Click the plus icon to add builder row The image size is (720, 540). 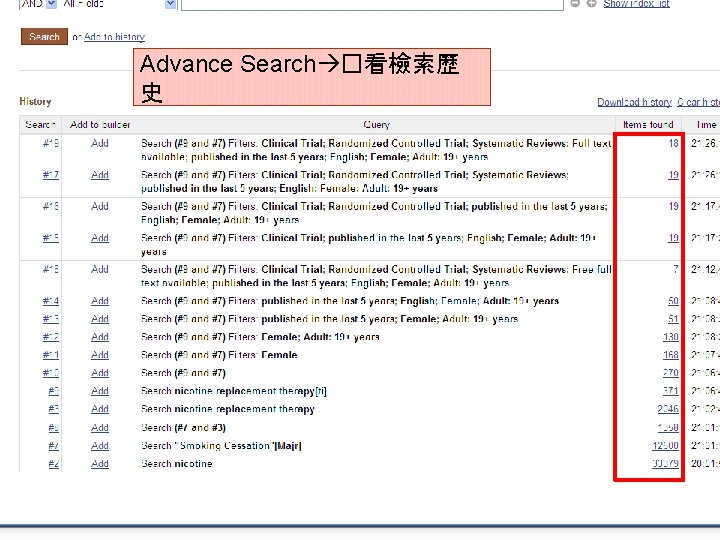click(591, 3)
